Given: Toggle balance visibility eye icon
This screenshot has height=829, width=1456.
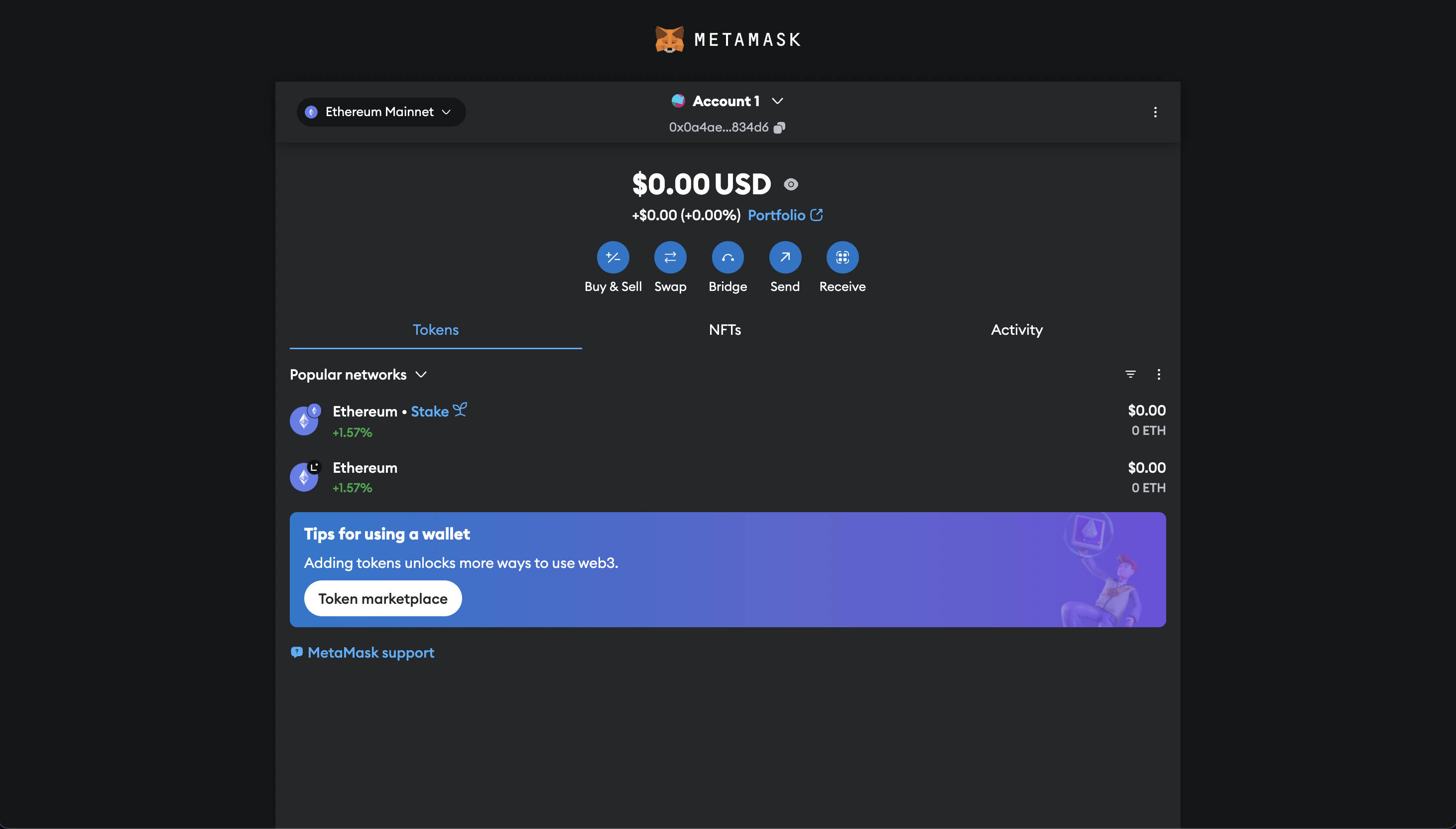Looking at the screenshot, I should (x=790, y=184).
